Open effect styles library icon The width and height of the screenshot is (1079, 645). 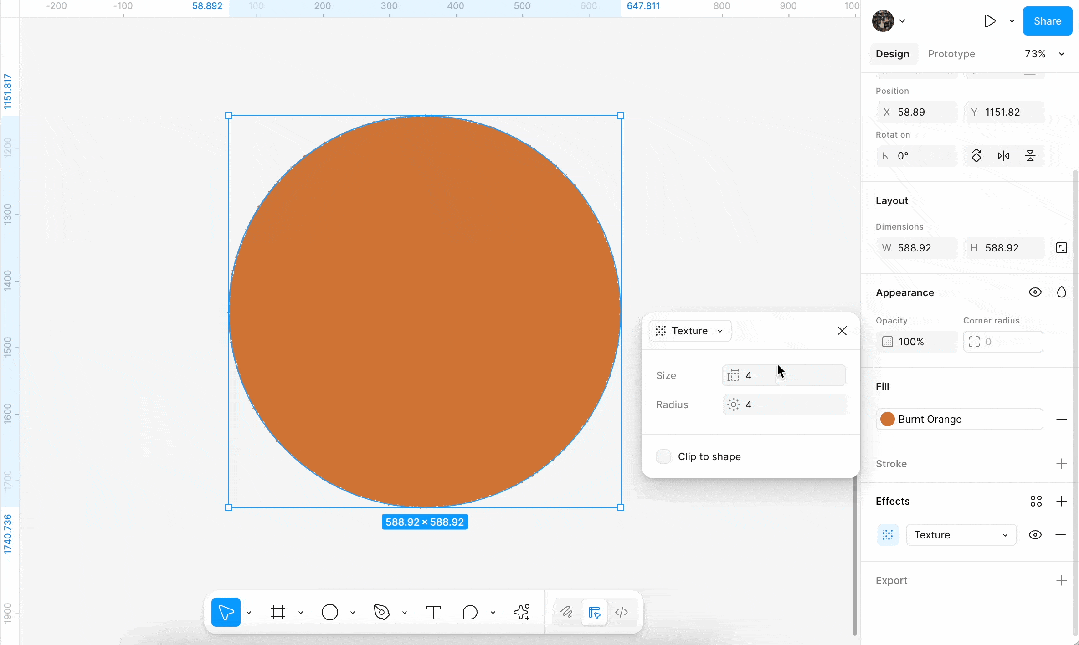[x=1036, y=502]
